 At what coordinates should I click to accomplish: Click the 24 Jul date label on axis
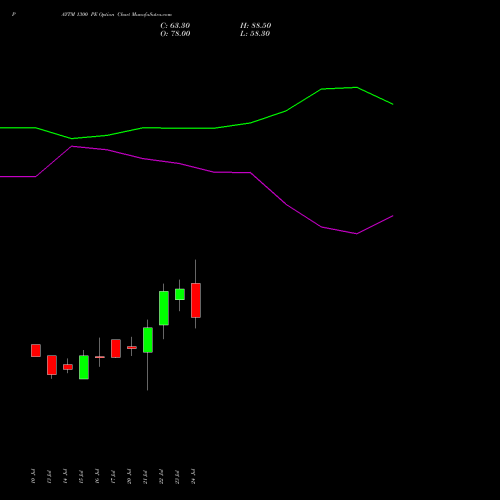(193, 476)
